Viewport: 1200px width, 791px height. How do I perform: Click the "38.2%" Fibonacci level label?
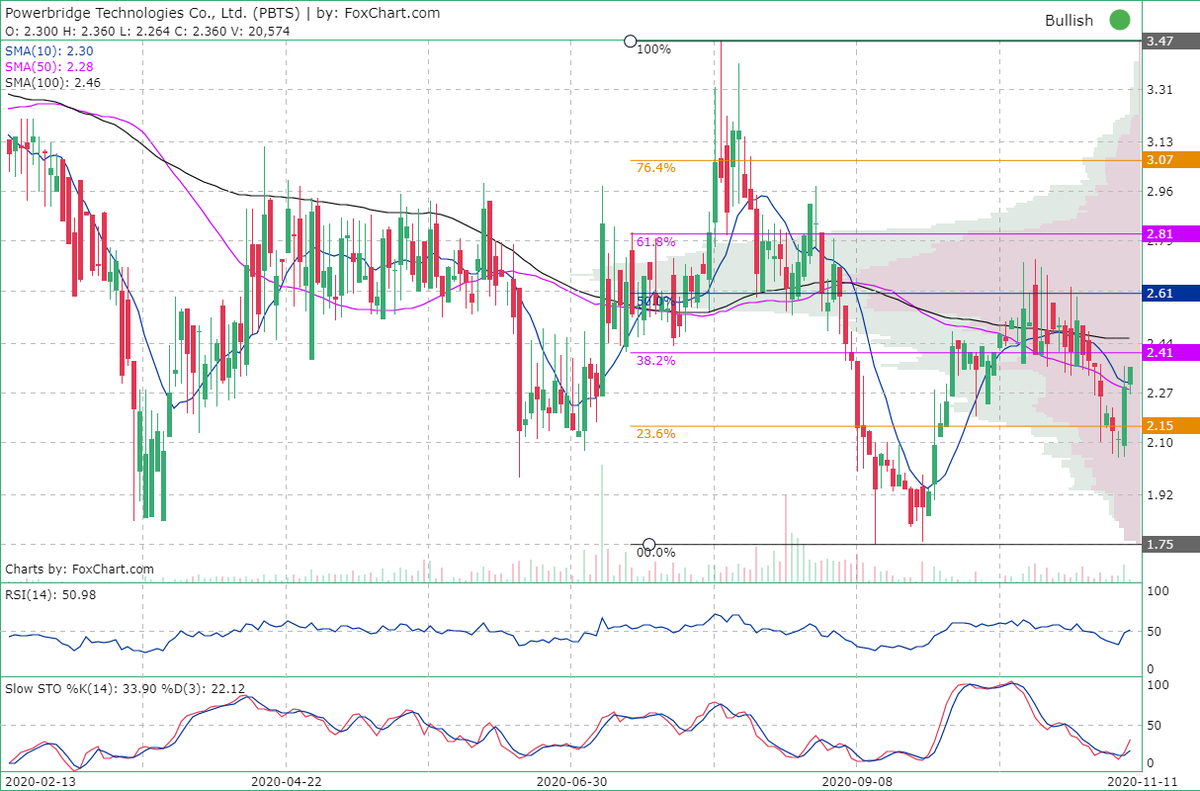click(656, 361)
